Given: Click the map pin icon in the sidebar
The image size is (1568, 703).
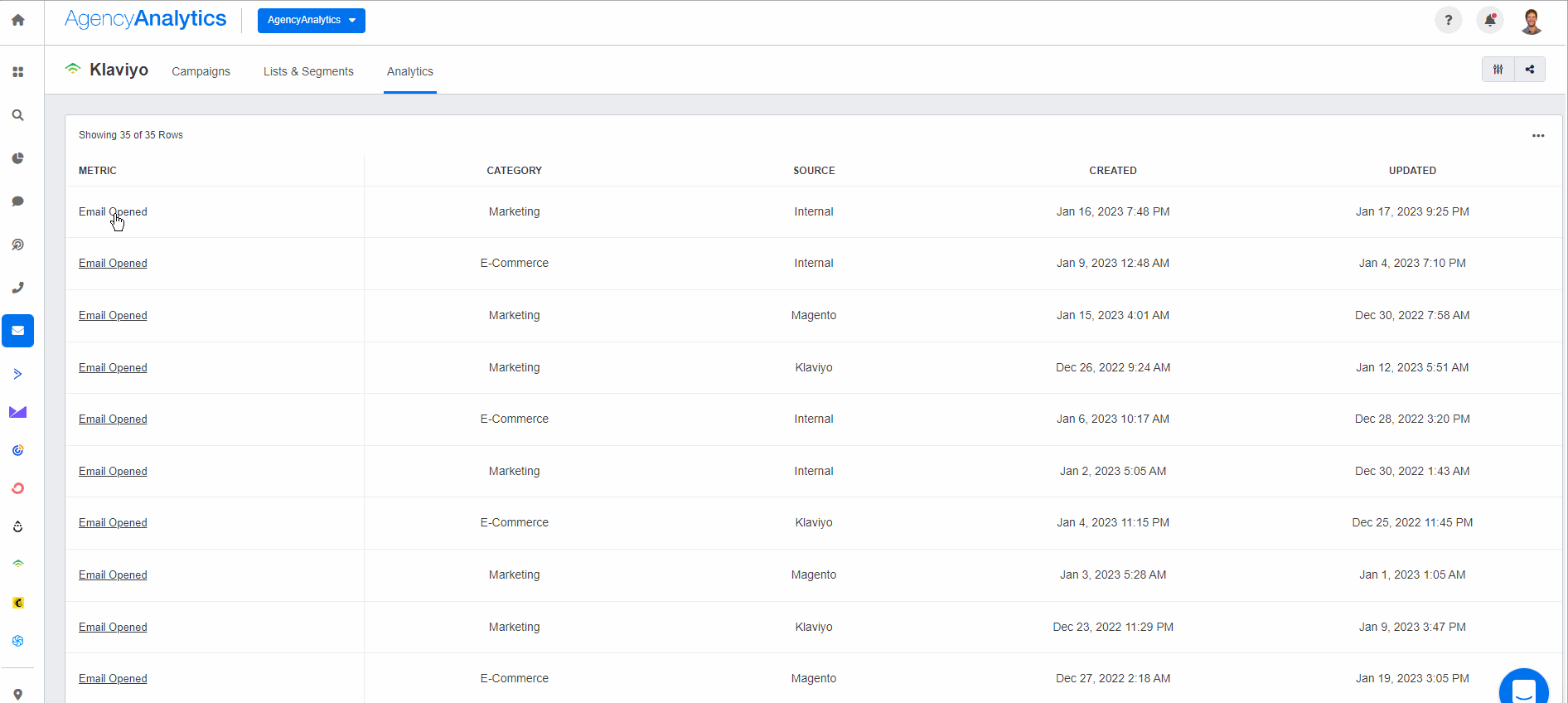Looking at the screenshot, I should tap(17, 694).
